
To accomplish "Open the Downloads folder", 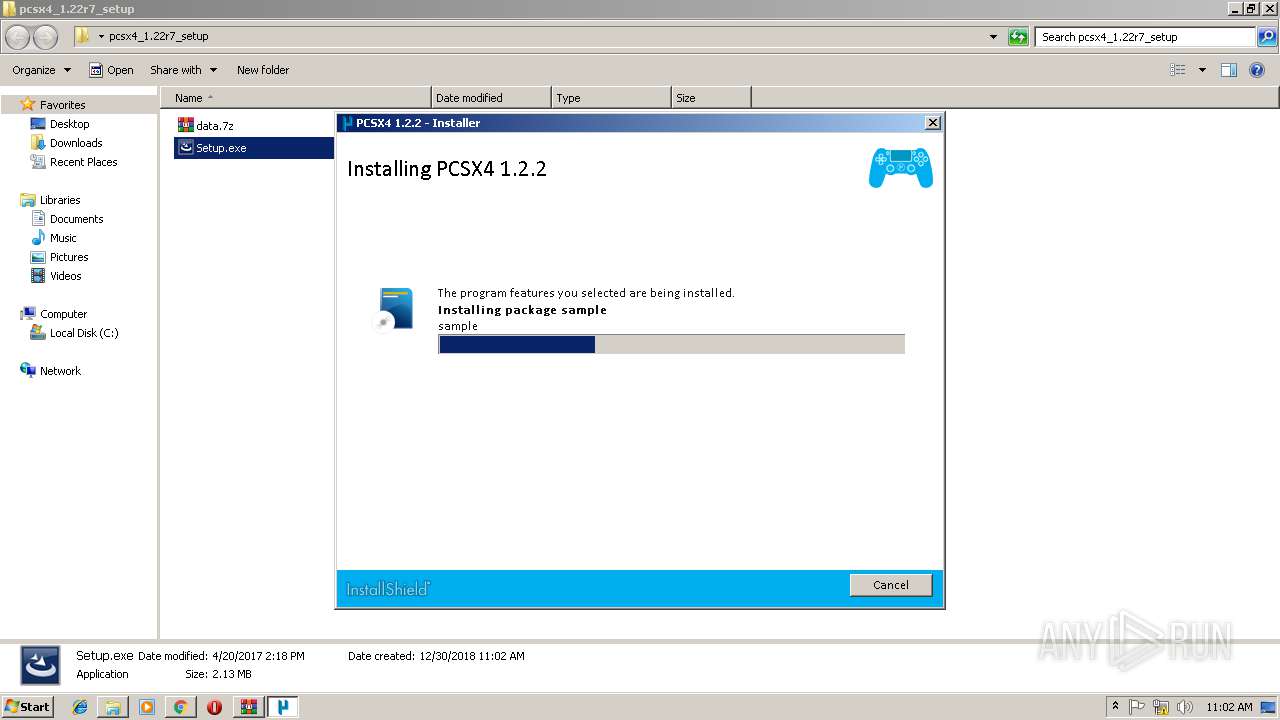I will pos(76,143).
